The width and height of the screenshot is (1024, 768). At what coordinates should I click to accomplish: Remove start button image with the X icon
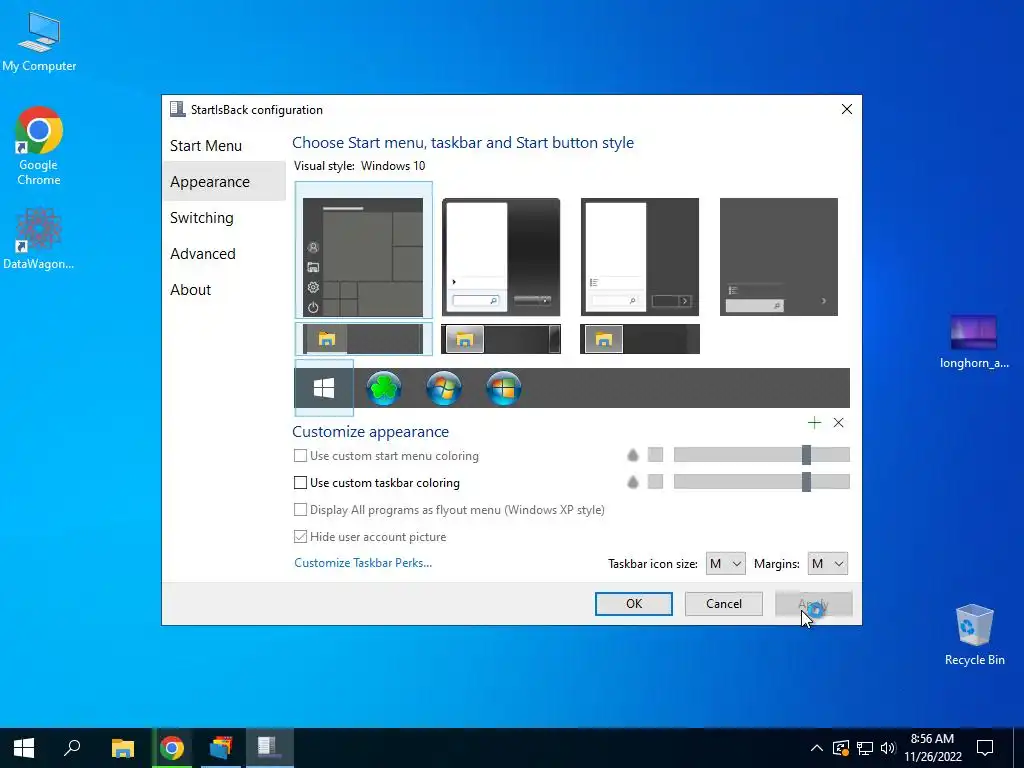(839, 423)
